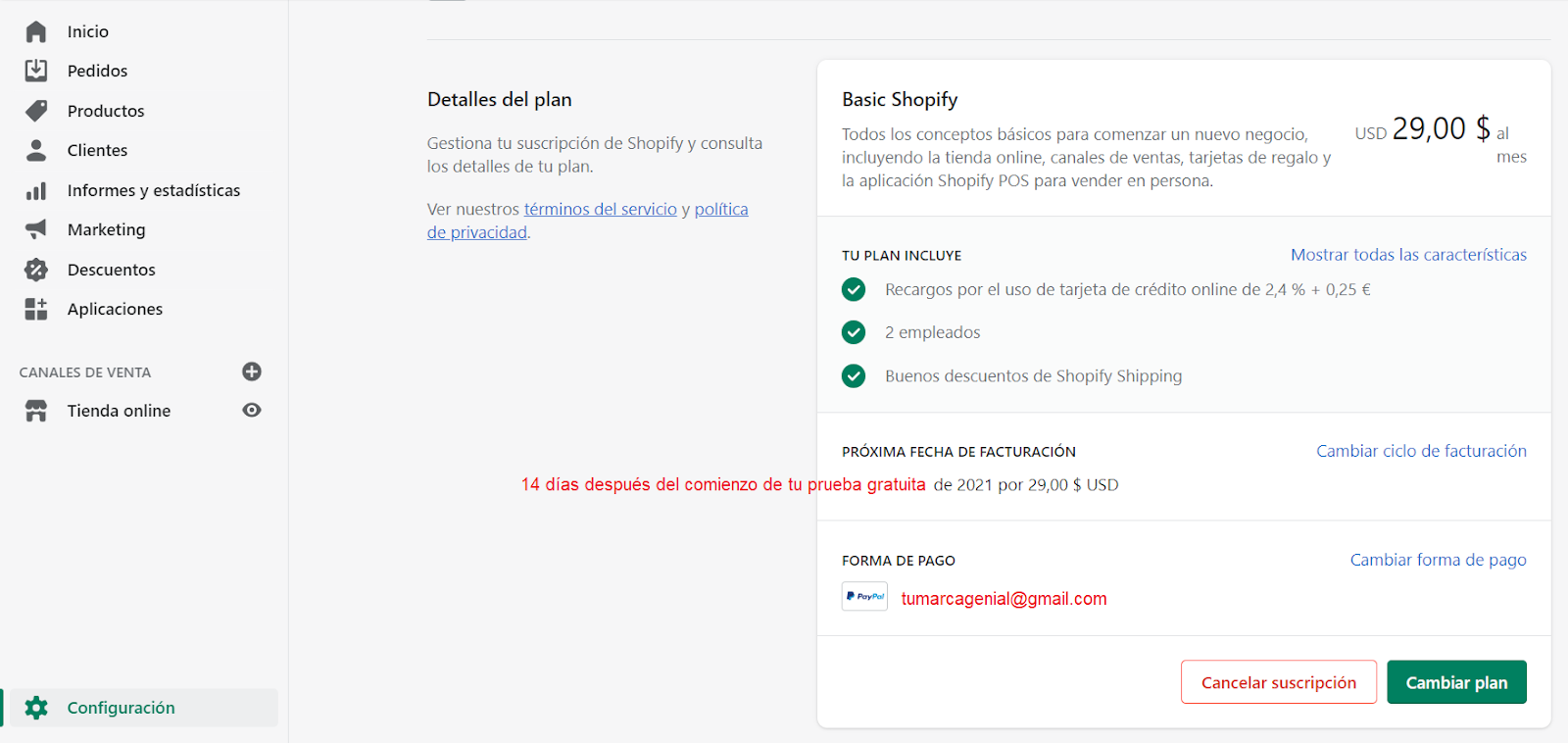Screen dimensions: 1568x743
Task: Click the Tienda online storefront icon
Action: tap(36, 411)
